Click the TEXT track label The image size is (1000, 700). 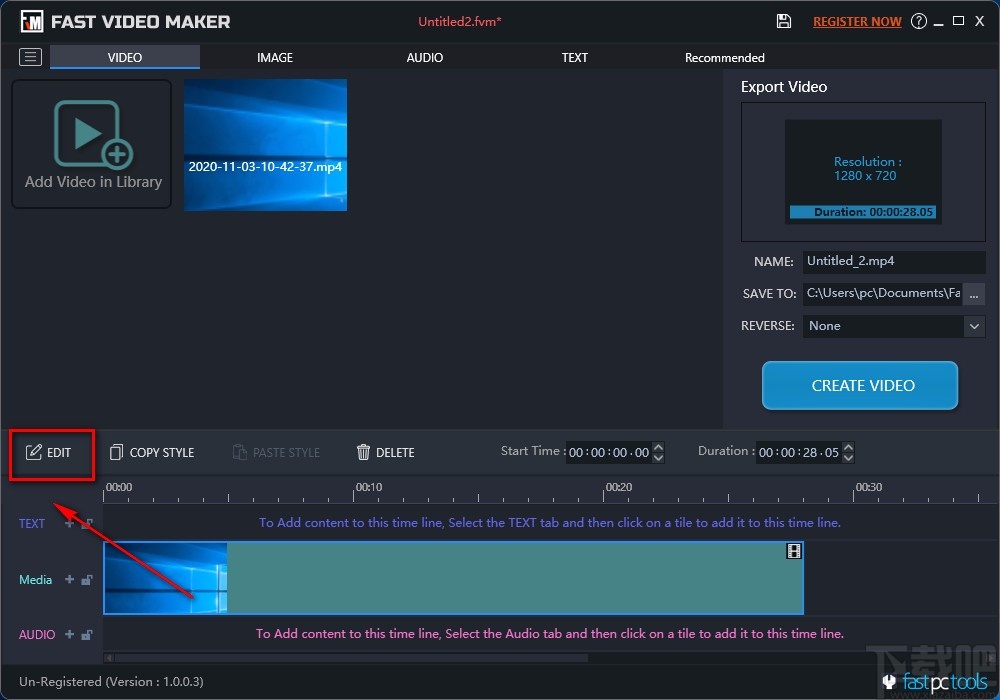pos(32,523)
